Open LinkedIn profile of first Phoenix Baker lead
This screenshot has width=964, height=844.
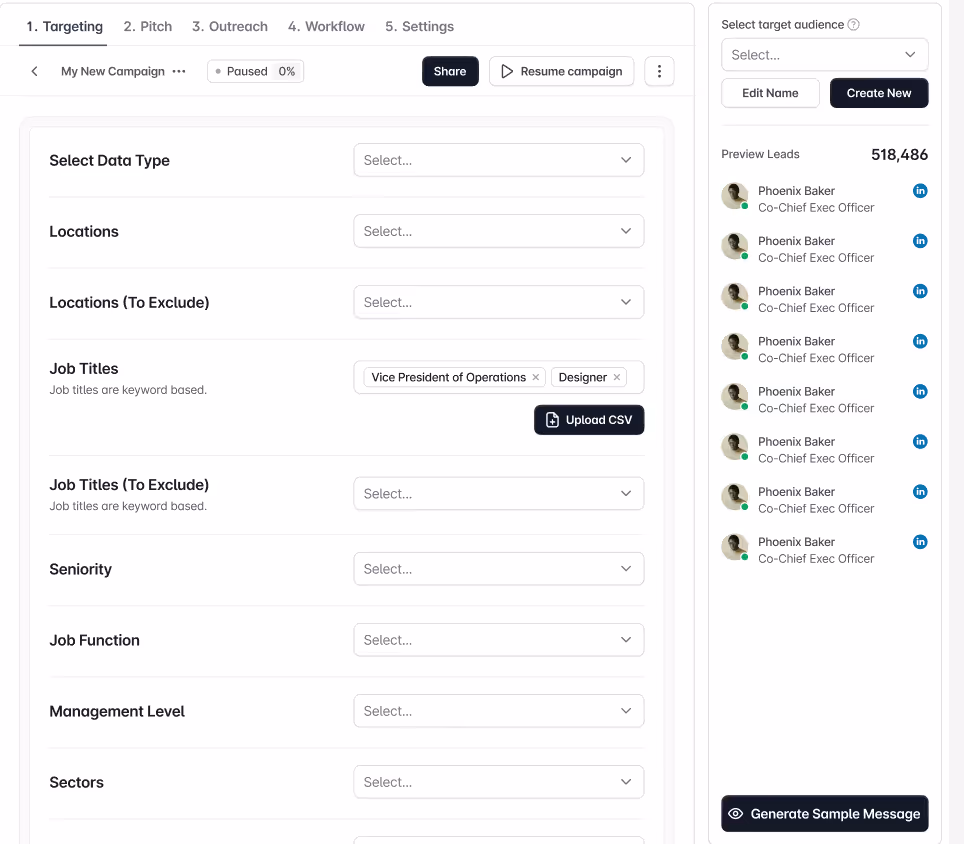[920, 191]
